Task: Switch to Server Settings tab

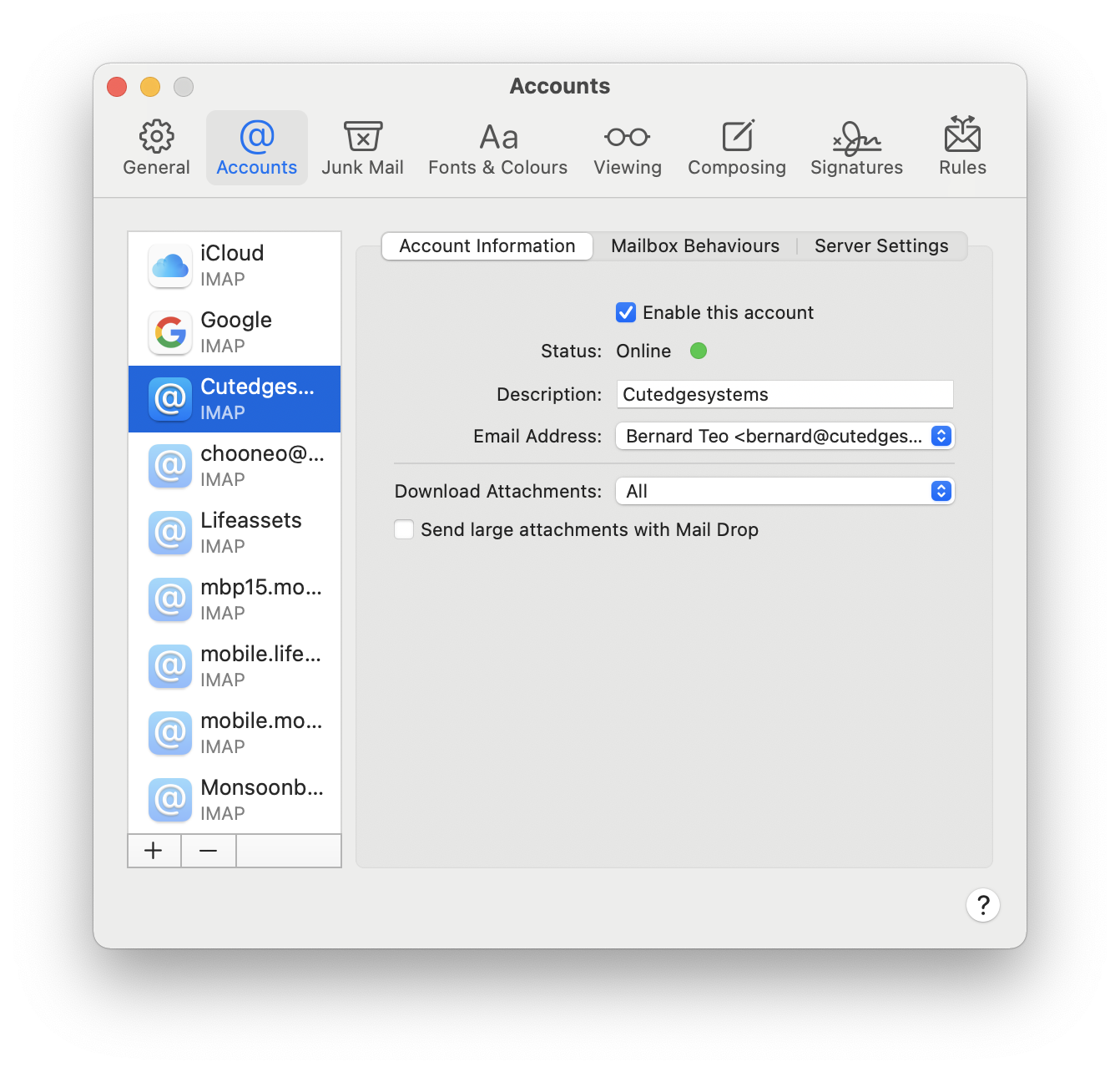Action: pos(880,246)
